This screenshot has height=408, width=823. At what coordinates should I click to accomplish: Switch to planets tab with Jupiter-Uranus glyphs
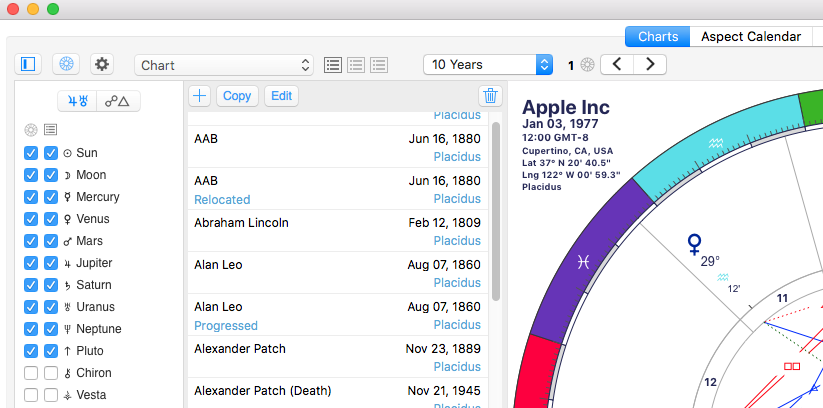77,101
